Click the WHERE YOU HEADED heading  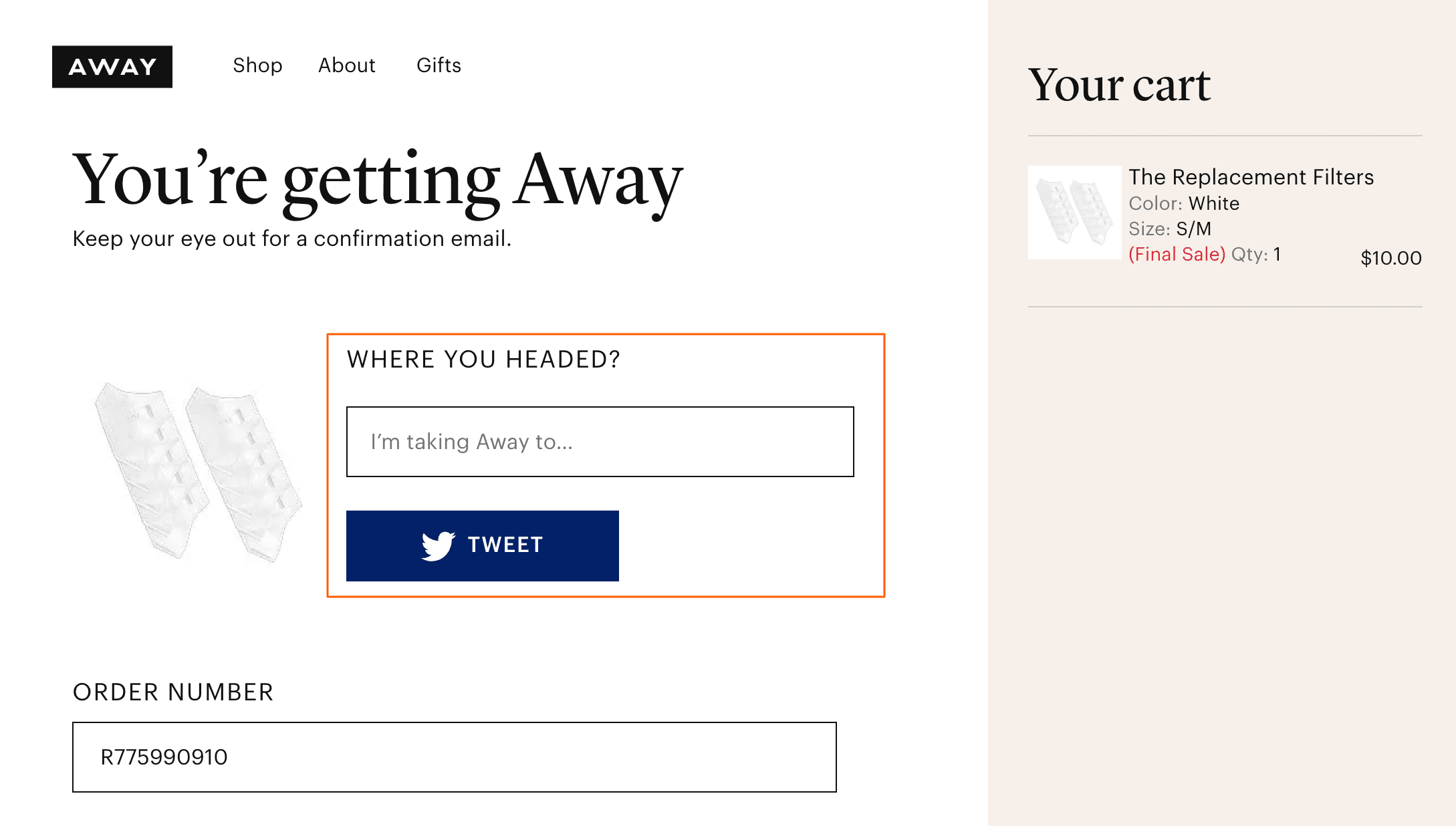point(483,359)
